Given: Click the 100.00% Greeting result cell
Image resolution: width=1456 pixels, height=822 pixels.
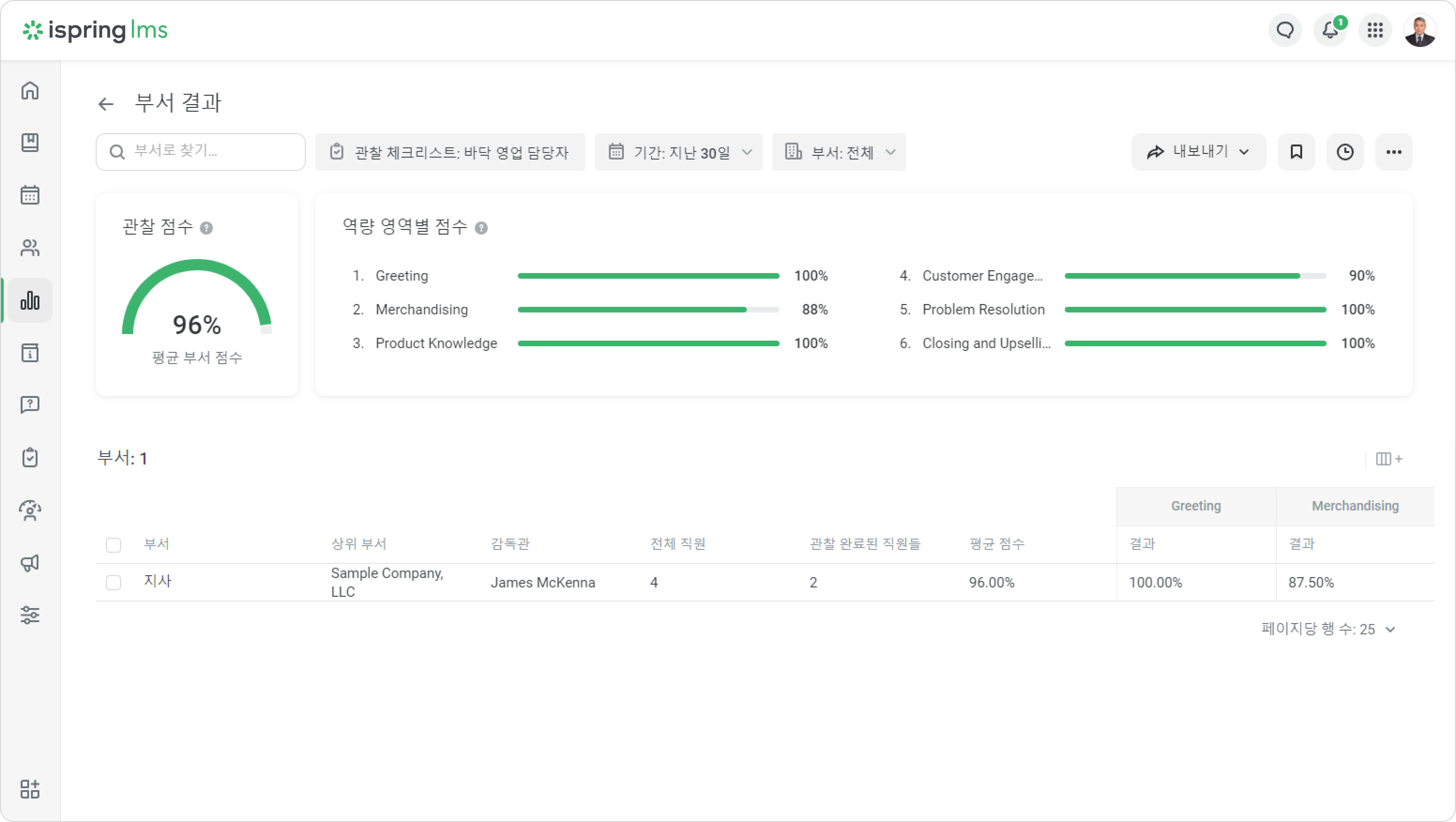Looking at the screenshot, I should (1155, 583).
